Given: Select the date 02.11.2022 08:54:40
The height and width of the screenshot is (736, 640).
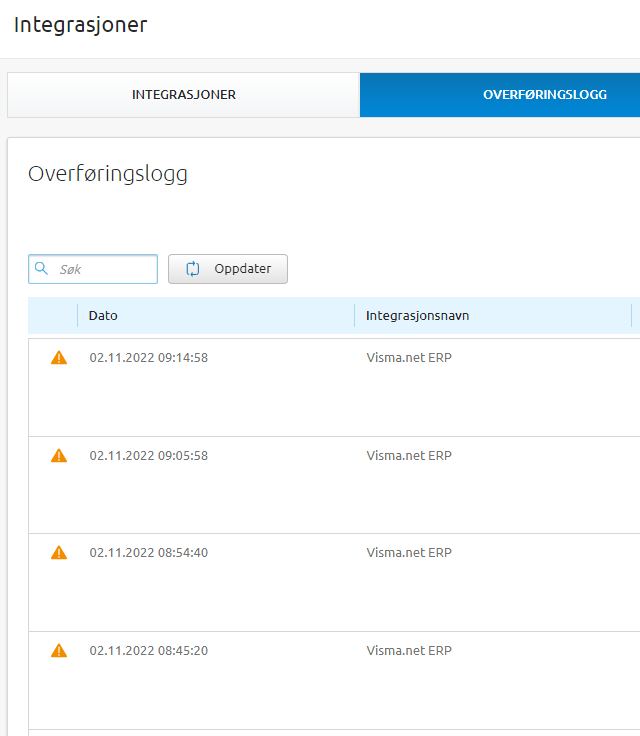Looking at the screenshot, I should [x=148, y=553].
